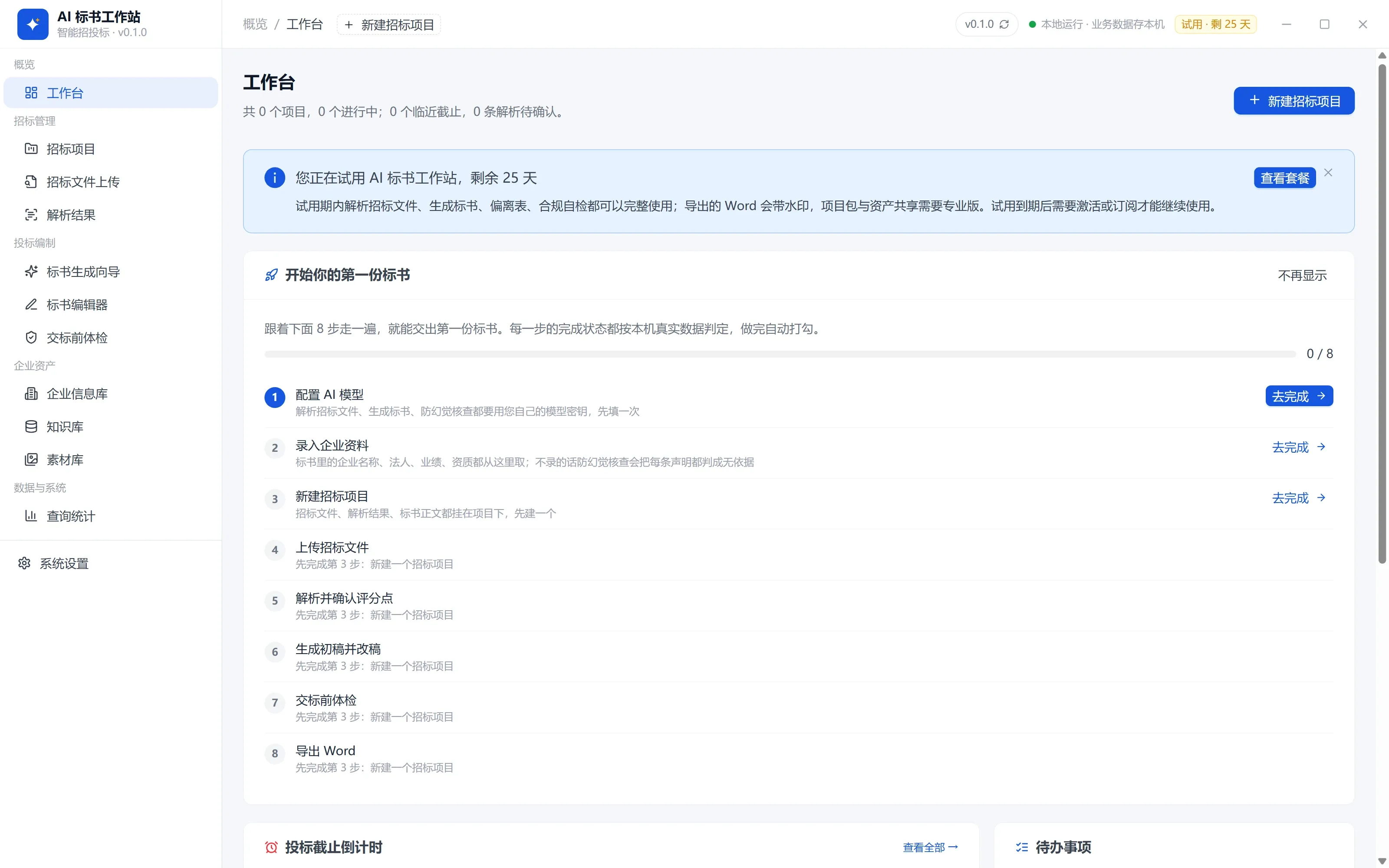Click the 查看套餐 button
1389x868 pixels.
[x=1284, y=178]
